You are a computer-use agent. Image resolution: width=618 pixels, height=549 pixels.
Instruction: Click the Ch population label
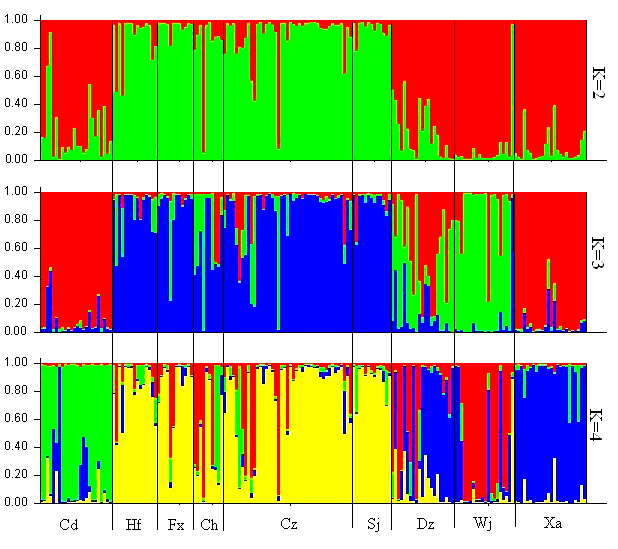[x=209, y=525]
